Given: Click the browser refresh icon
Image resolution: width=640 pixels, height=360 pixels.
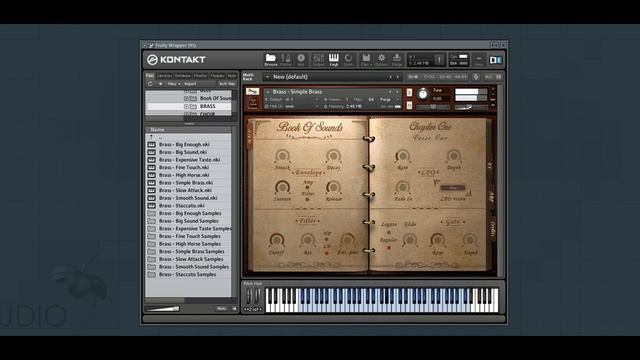Looking at the screenshot, I should coord(150,84).
